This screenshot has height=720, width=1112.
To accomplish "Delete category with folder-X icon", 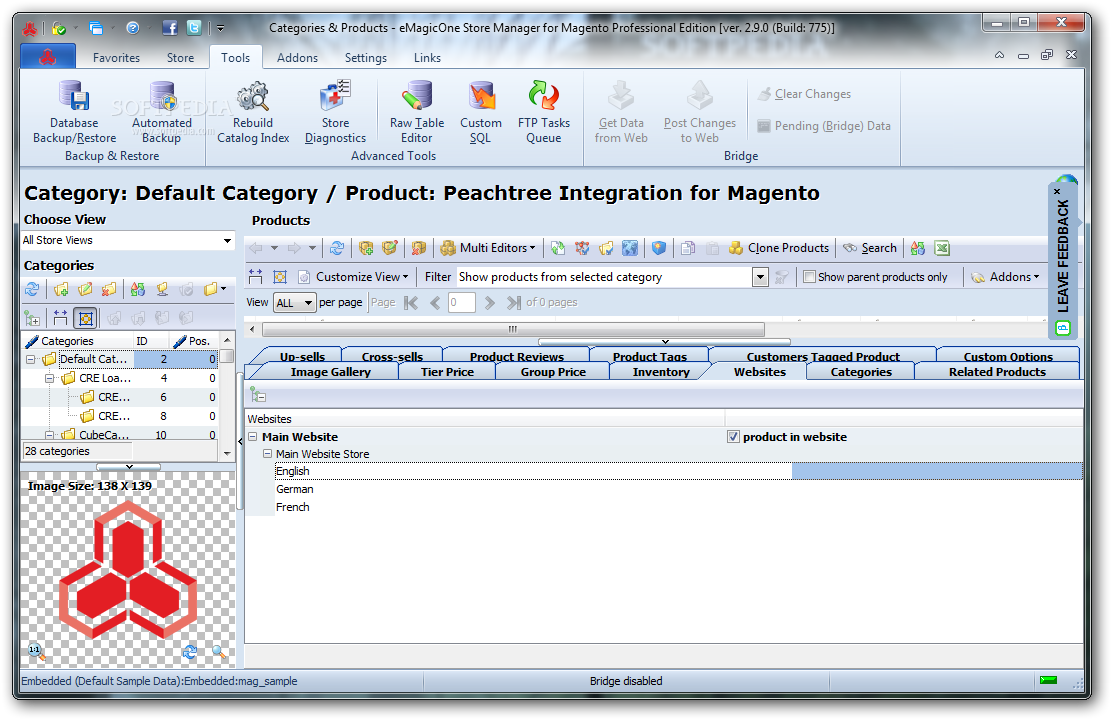I will point(109,289).
